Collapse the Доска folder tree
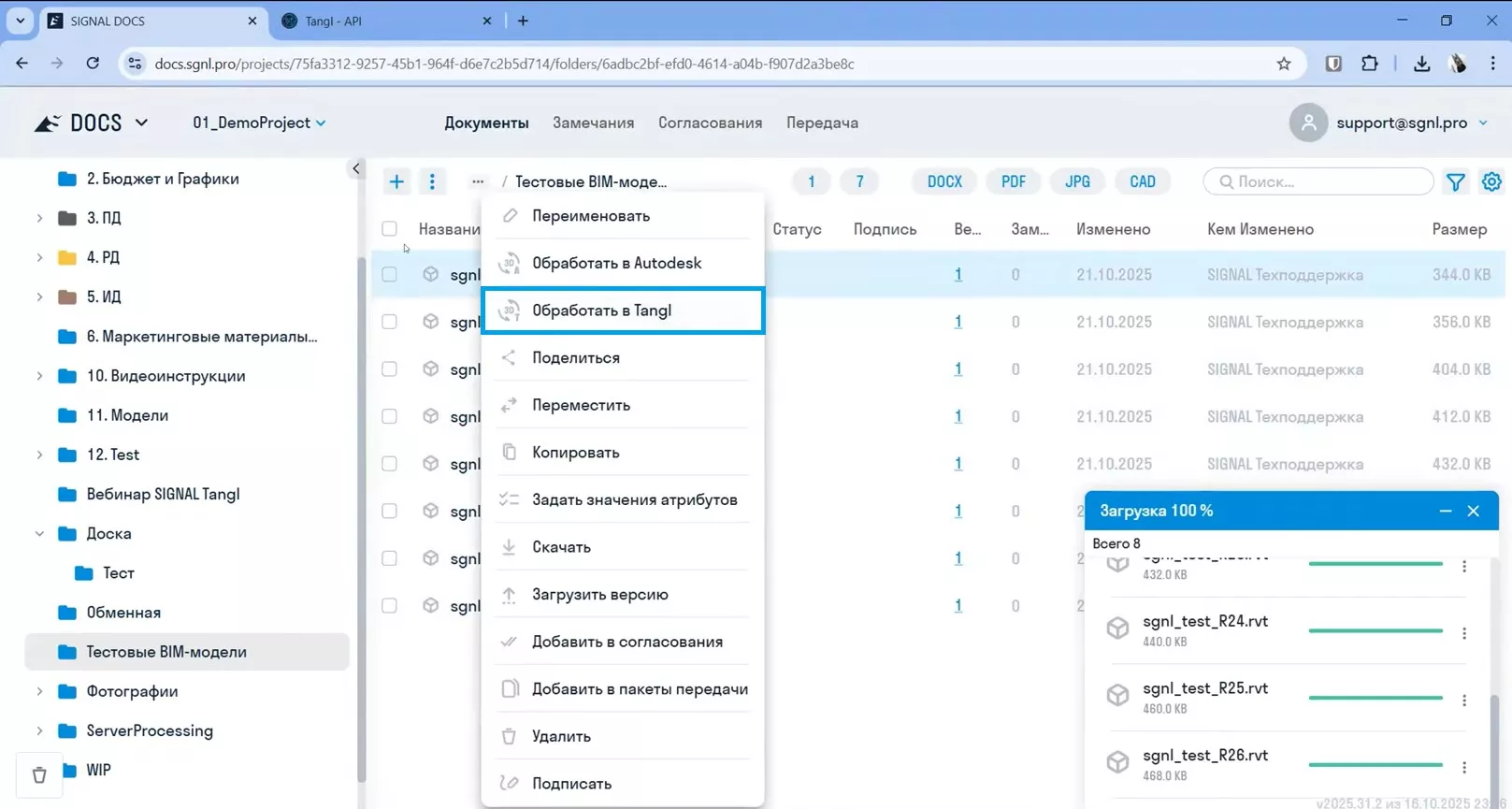Screen dimensions: 1512x809 pyautogui.click(x=39, y=534)
